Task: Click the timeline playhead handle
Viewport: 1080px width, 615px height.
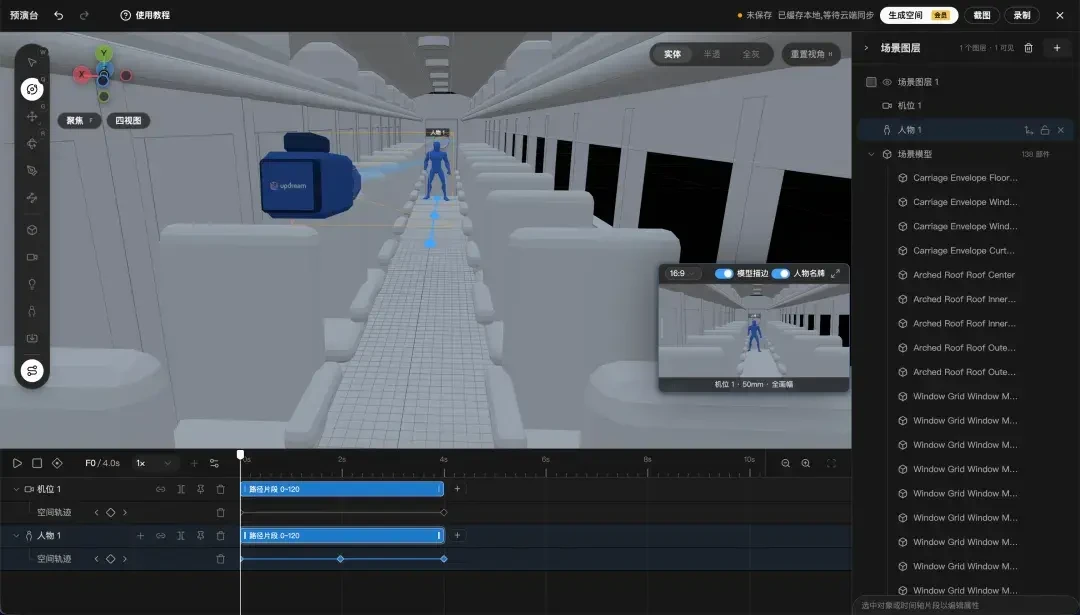Action: pyautogui.click(x=240, y=455)
